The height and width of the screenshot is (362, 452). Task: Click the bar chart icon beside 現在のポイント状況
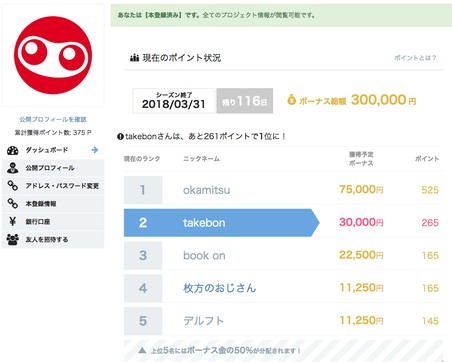tap(134, 58)
